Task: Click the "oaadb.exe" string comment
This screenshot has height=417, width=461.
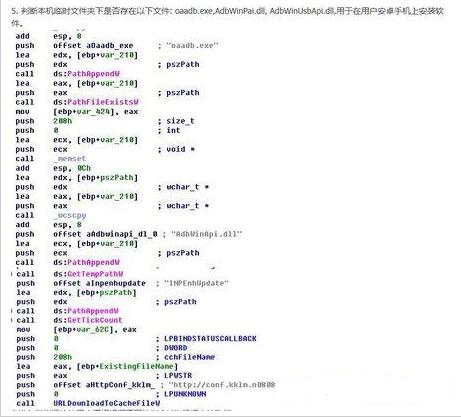Action: click(192, 45)
